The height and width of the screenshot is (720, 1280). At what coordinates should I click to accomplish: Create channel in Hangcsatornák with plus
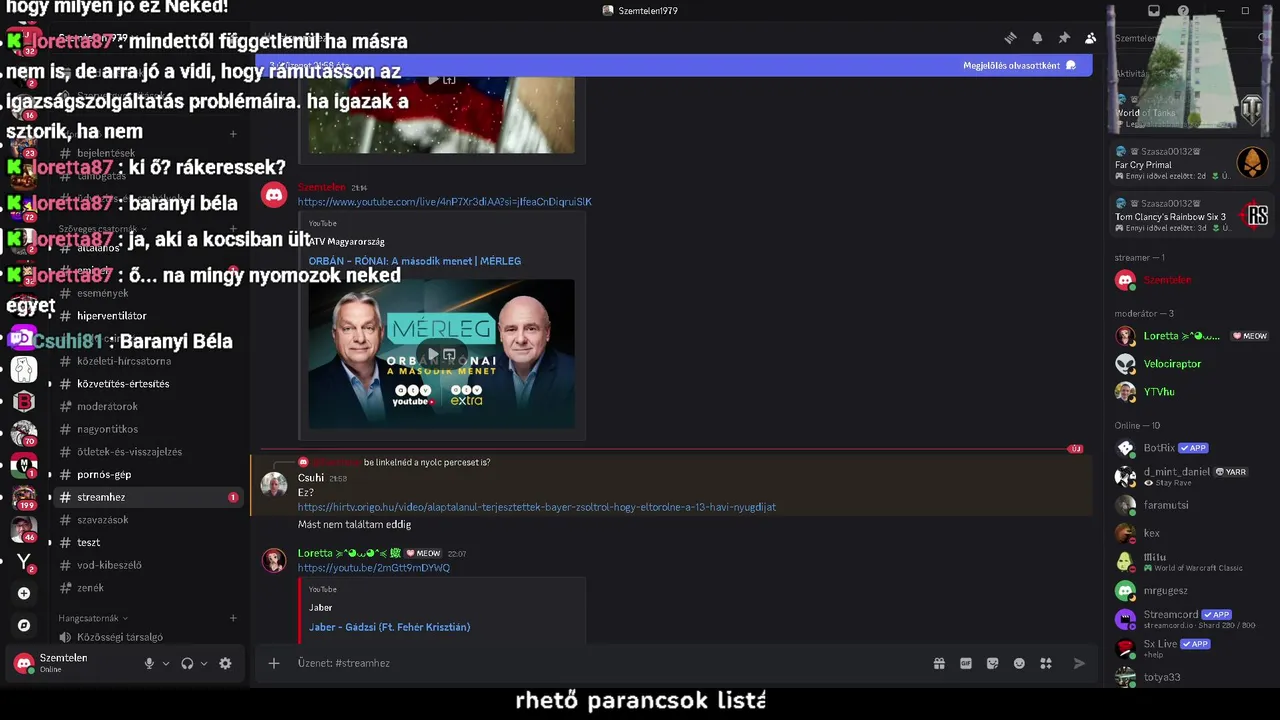click(x=233, y=618)
